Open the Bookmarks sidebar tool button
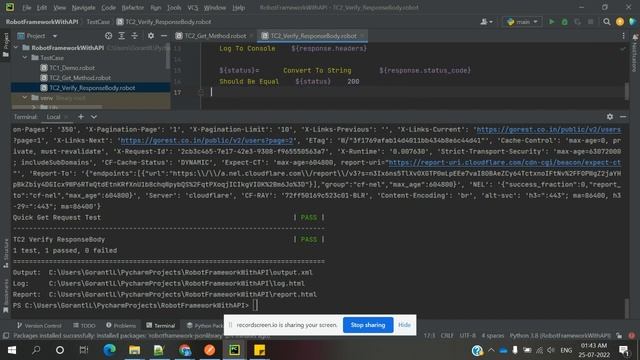The height and width of the screenshot is (360, 640). pyautogui.click(x=6, y=296)
